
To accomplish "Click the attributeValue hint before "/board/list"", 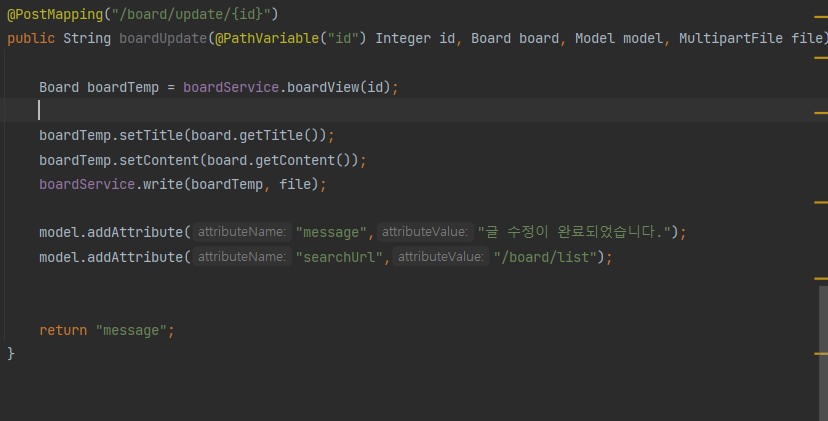I will point(441,257).
